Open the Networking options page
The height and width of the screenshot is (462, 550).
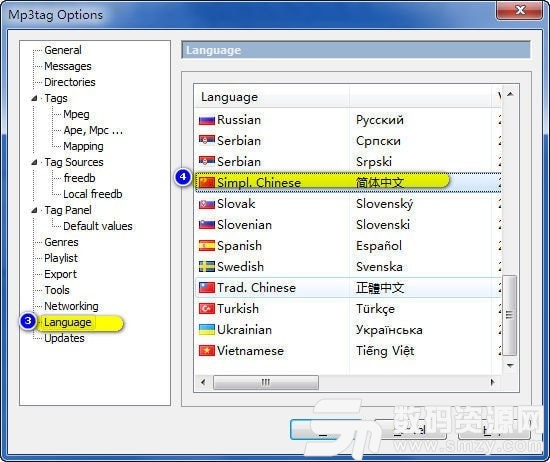tap(71, 306)
